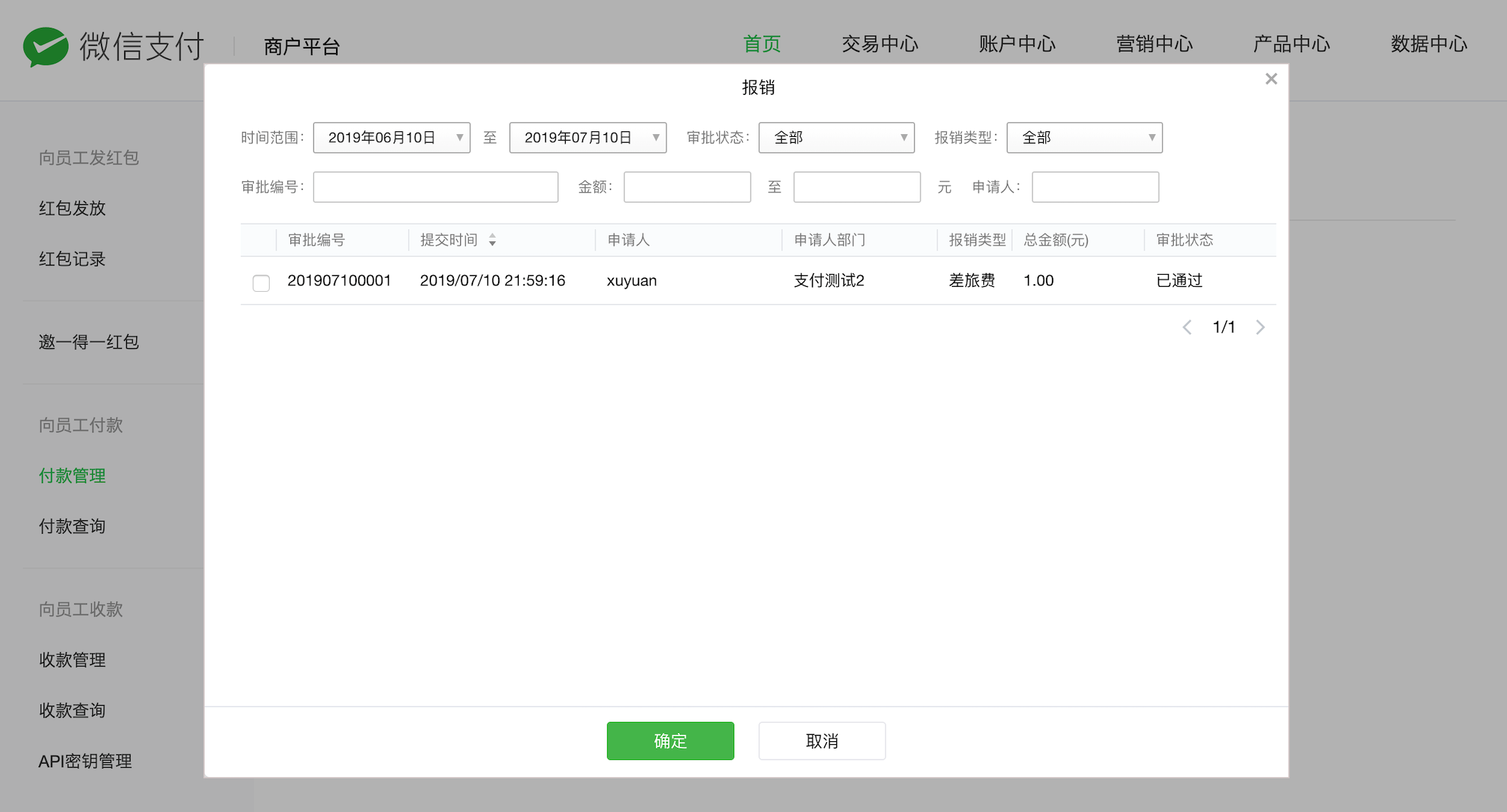Open the 交易中心 tab

tap(880, 44)
